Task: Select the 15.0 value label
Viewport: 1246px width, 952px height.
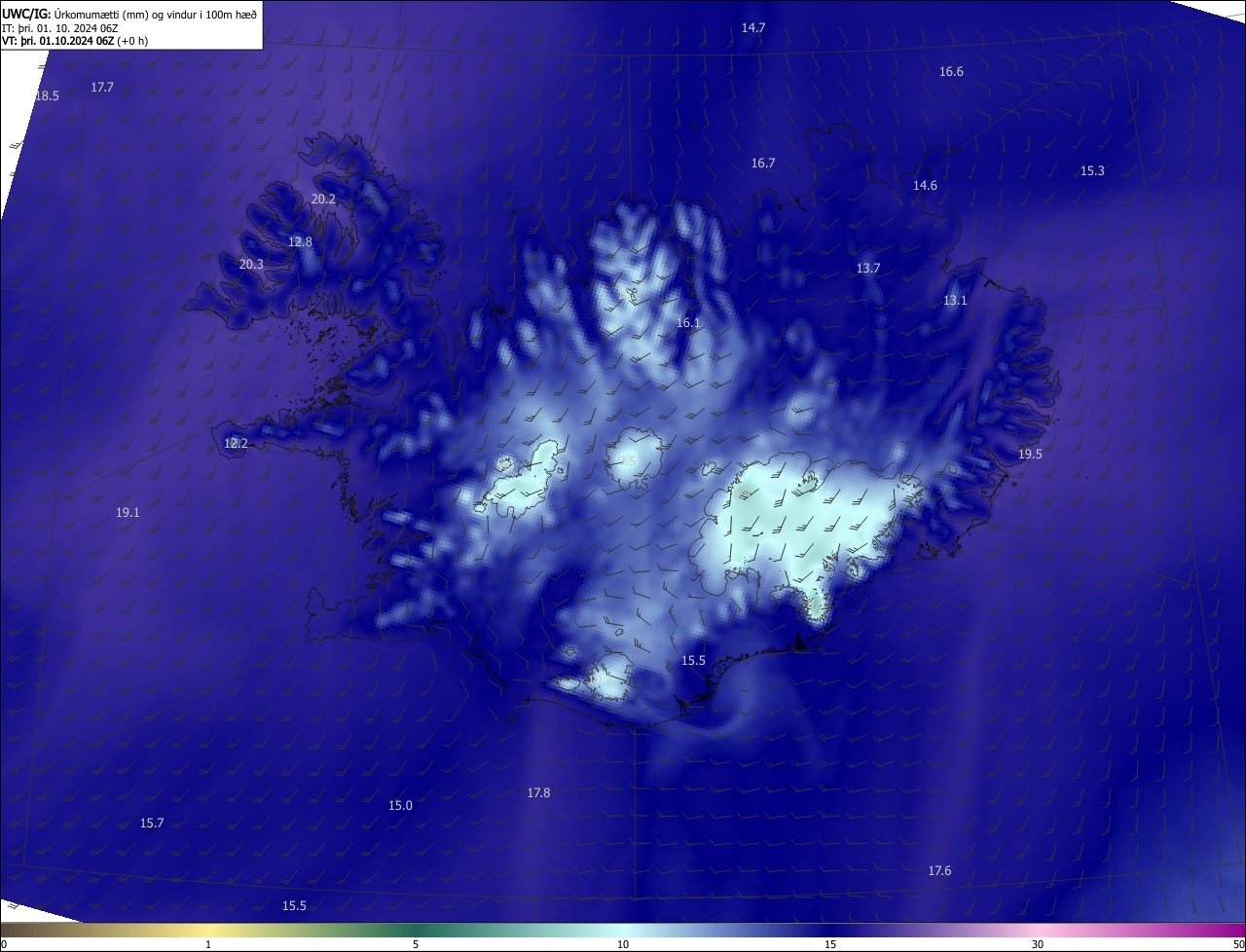Action: click(400, 806)
